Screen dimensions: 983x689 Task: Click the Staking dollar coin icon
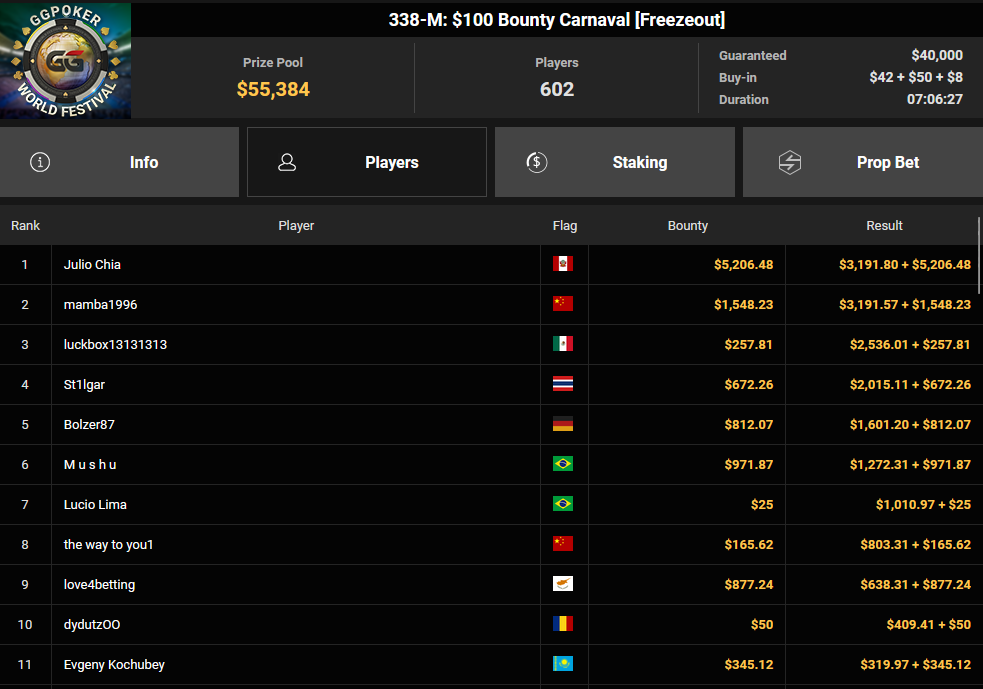[x=537, y=162]
